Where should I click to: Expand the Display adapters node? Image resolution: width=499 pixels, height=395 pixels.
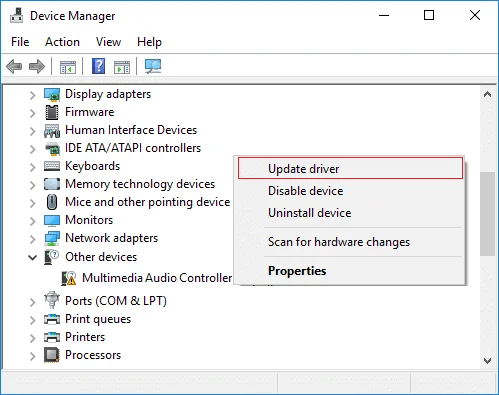pos(32,95)
